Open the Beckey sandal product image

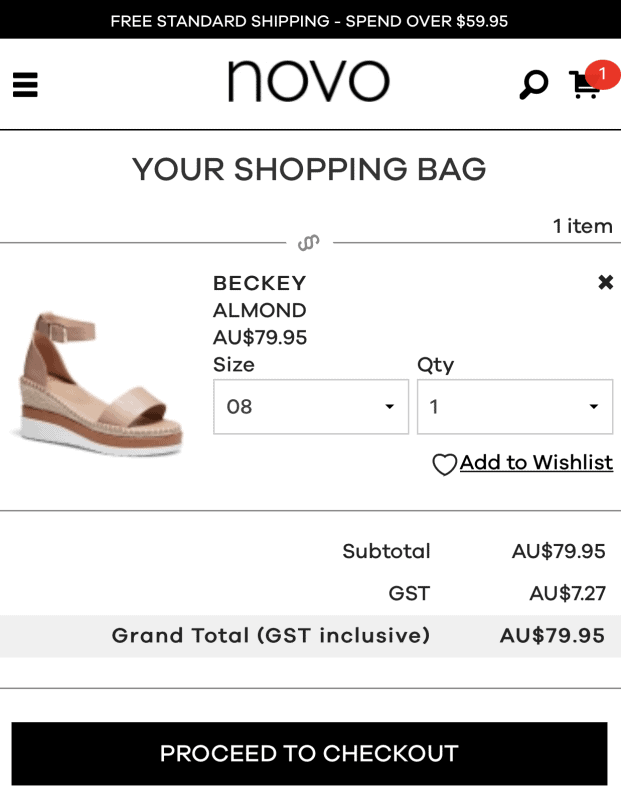(99, 384)
